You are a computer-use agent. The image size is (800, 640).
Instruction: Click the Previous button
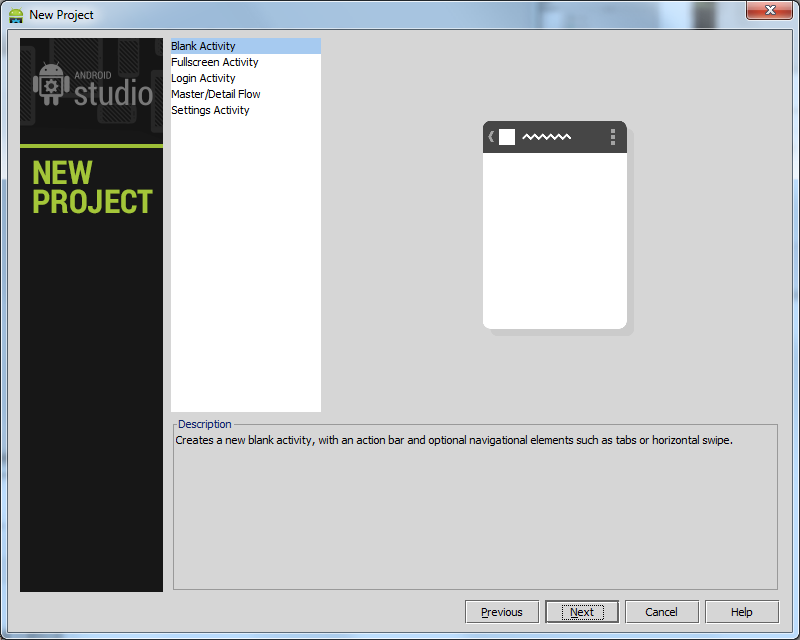pos(501,611)
